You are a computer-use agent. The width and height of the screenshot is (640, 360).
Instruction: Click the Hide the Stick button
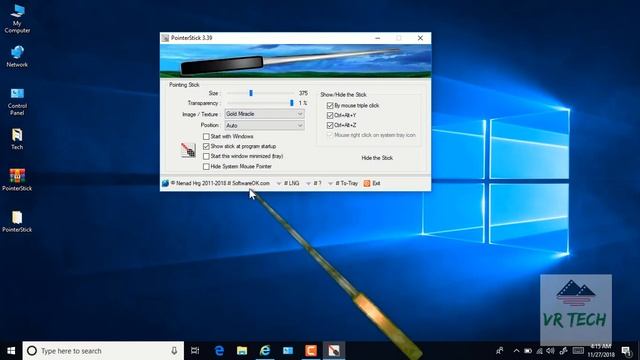coord(377,158)
